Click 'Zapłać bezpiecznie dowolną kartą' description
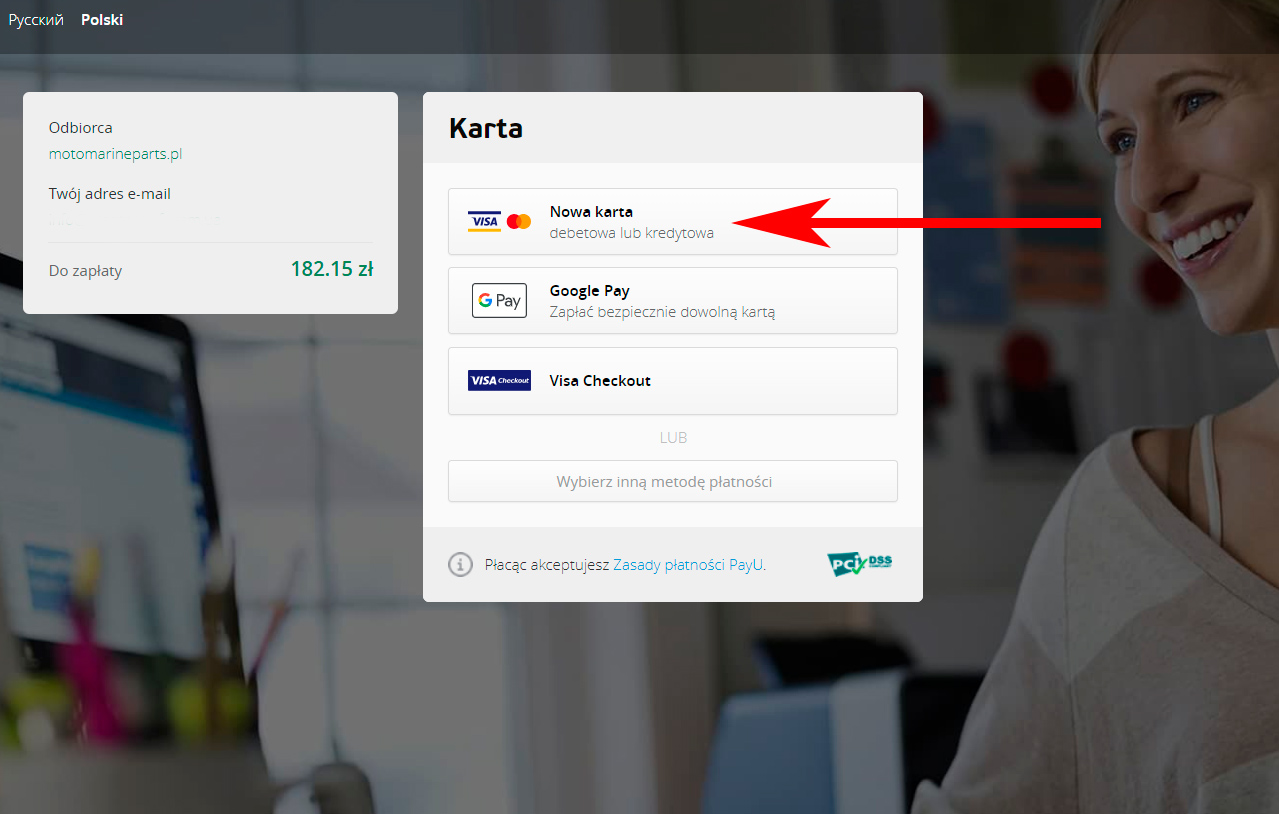1279x814 pixels. tap(662, 312)
